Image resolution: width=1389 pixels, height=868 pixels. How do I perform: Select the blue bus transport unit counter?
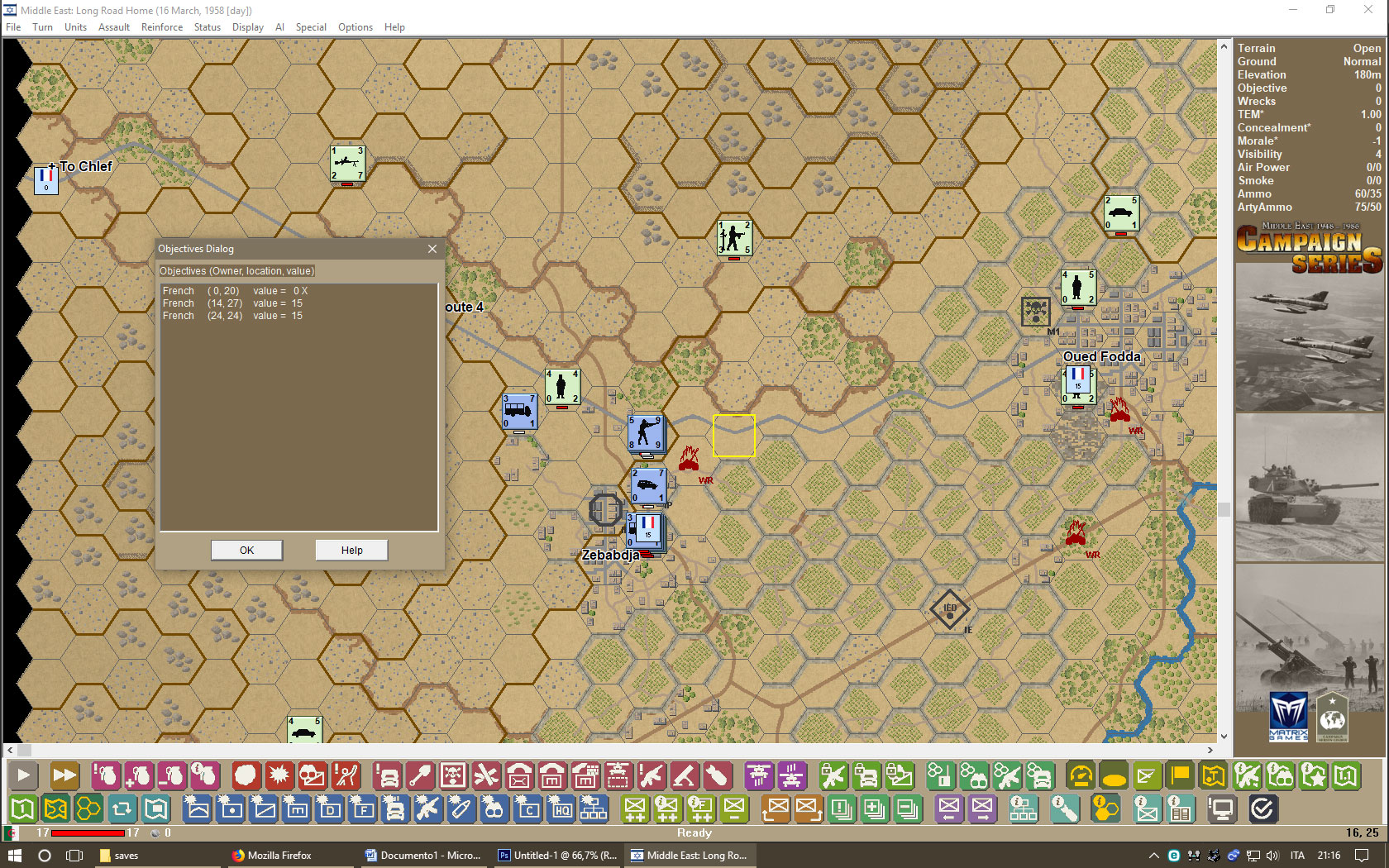coord(518,411)
